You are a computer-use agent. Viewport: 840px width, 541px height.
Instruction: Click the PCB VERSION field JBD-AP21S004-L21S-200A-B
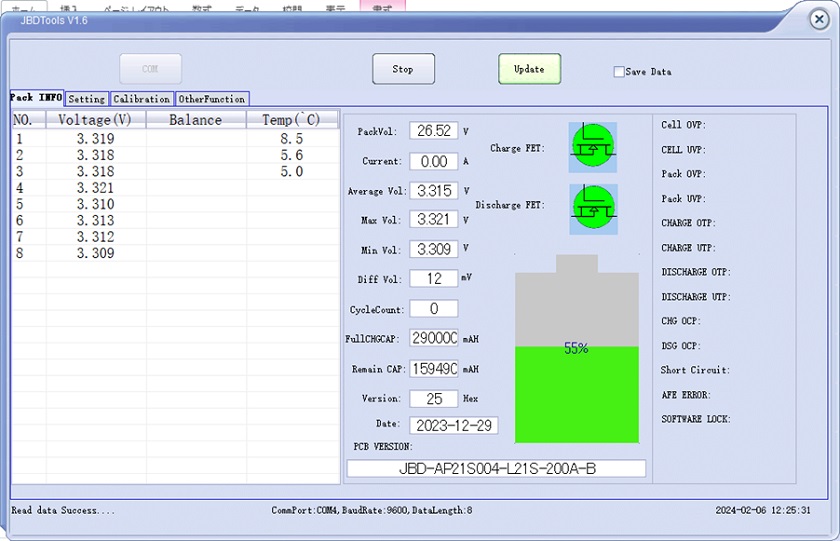click(497, 469)
